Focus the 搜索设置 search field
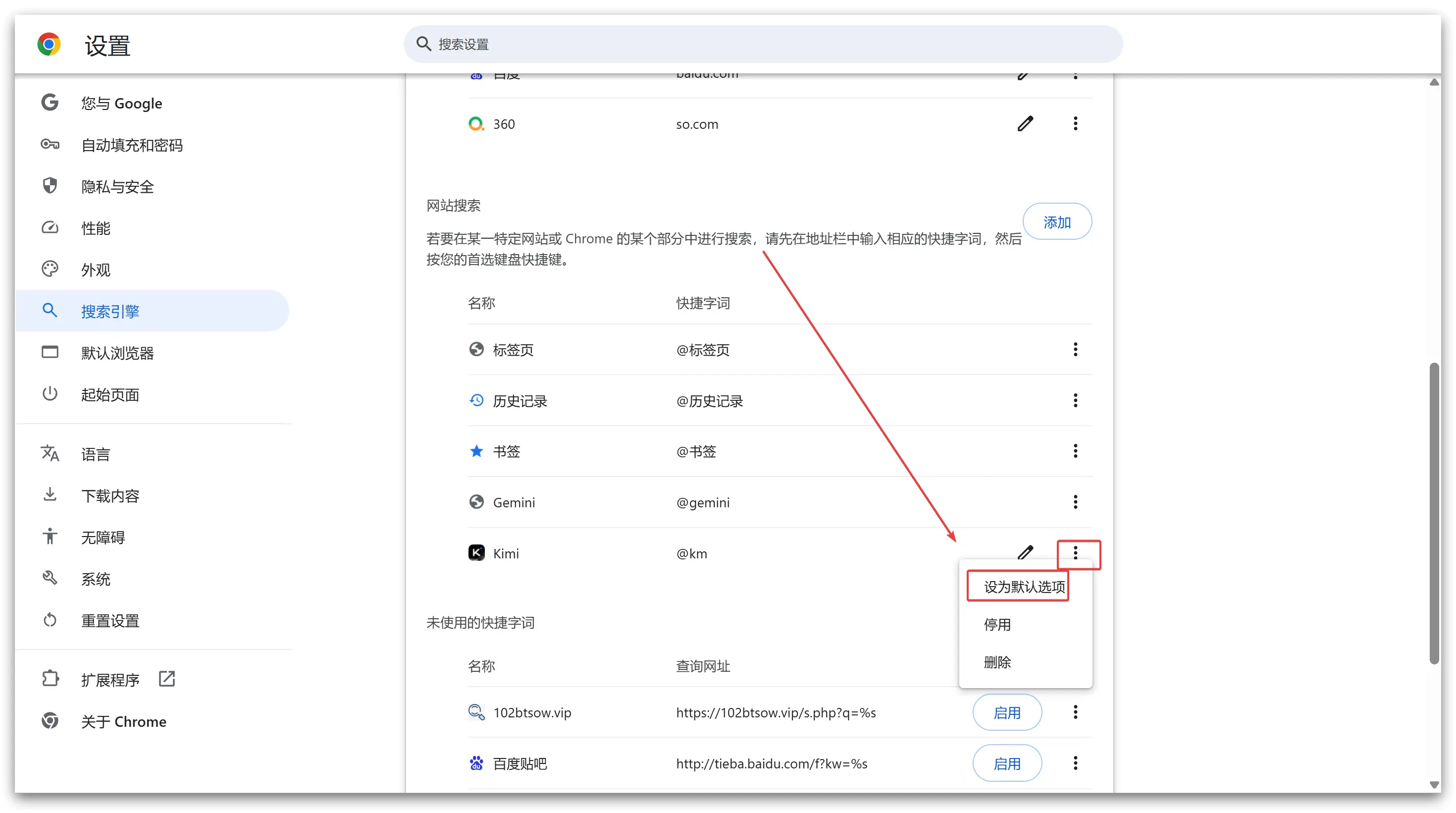Viewport: 1456px width, 813px height. tap(763, 44)
